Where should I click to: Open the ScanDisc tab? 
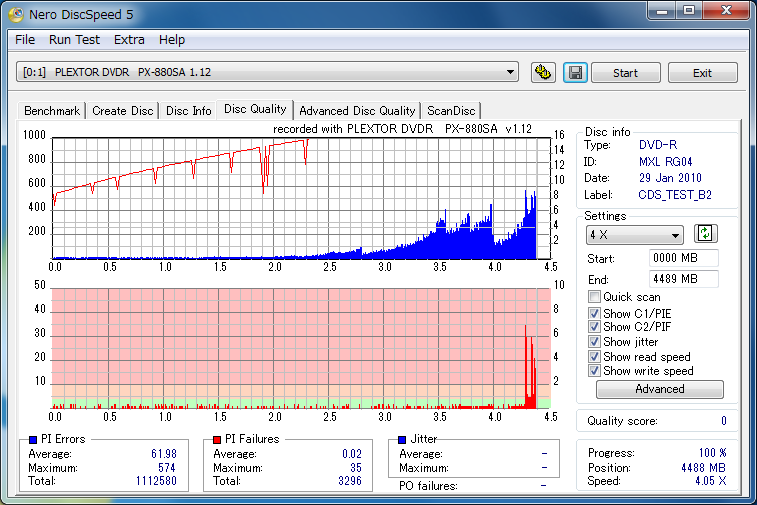[x=451, y=111]
